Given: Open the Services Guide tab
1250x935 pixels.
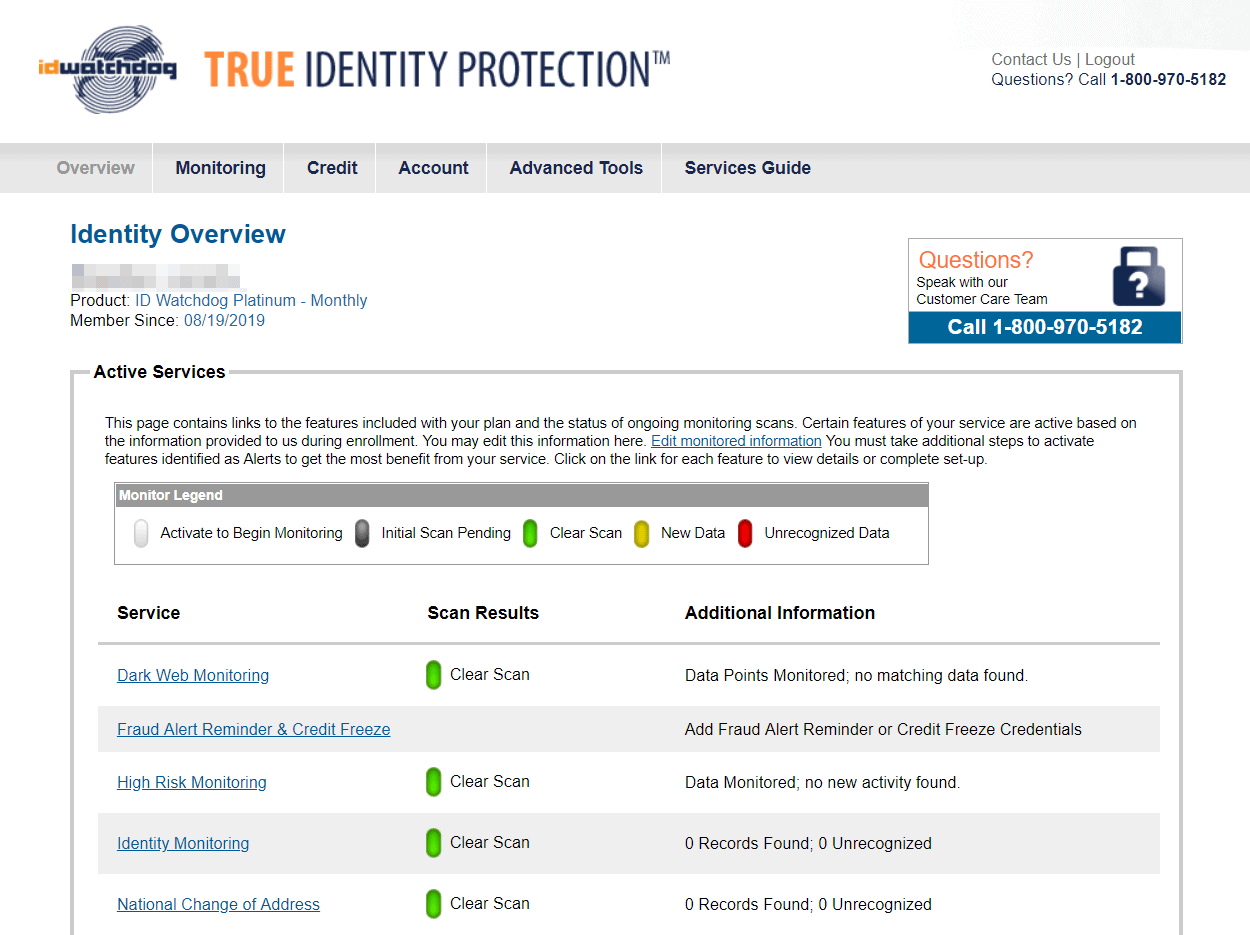Looking at the screenshot, I should 747,168.
